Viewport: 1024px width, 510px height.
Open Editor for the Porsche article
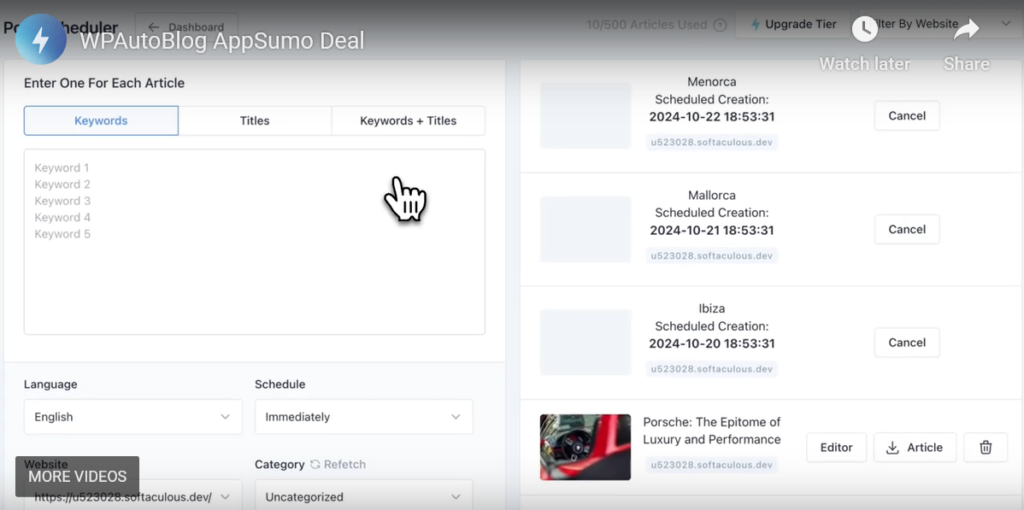point(837,447)
